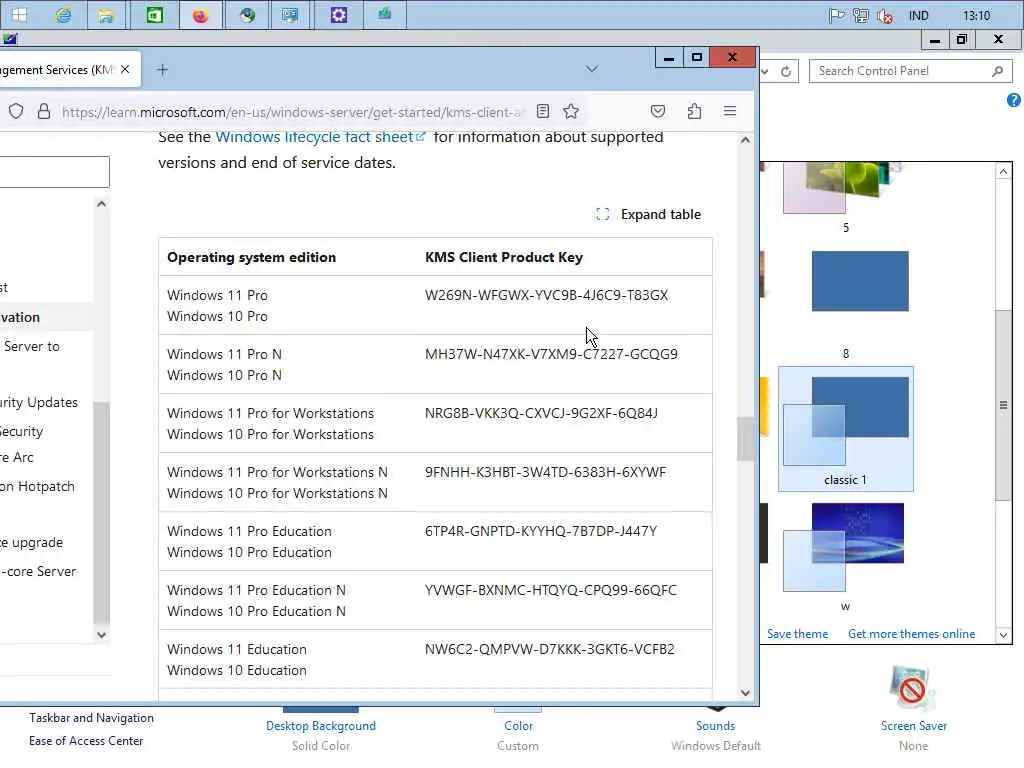Open Ease of Access Center link
This screenshot has height=768, width=1024.
pyautogui.click(x=86, y=741)
